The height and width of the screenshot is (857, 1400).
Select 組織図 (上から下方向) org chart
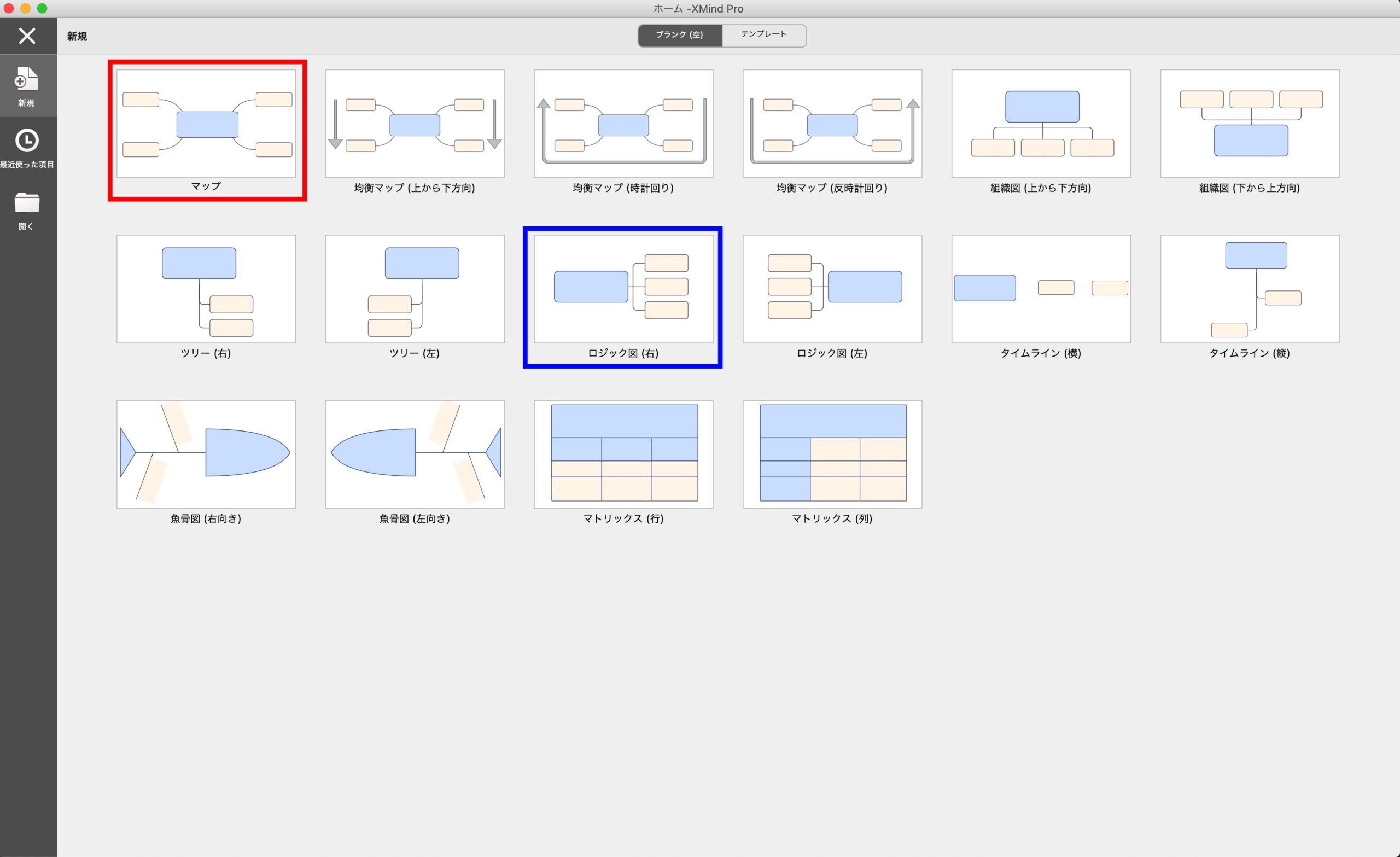click(1041, 123)
